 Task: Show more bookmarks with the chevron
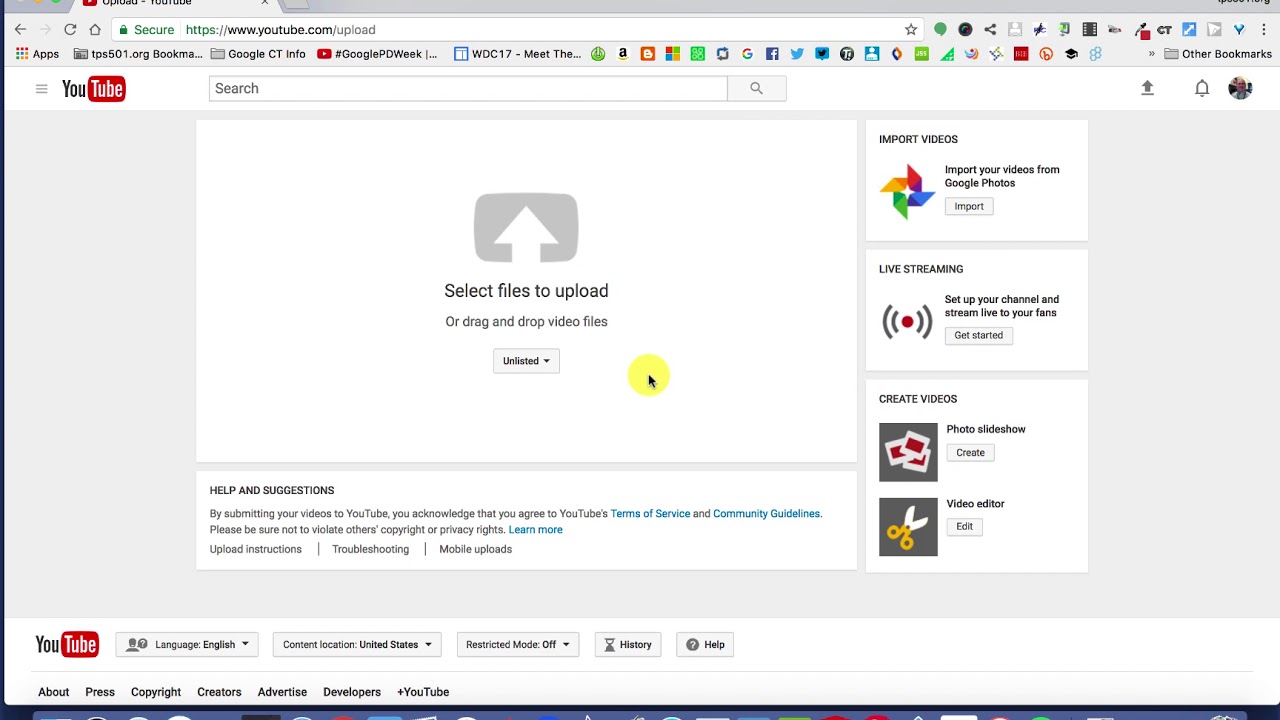[x=1152, y=54]
